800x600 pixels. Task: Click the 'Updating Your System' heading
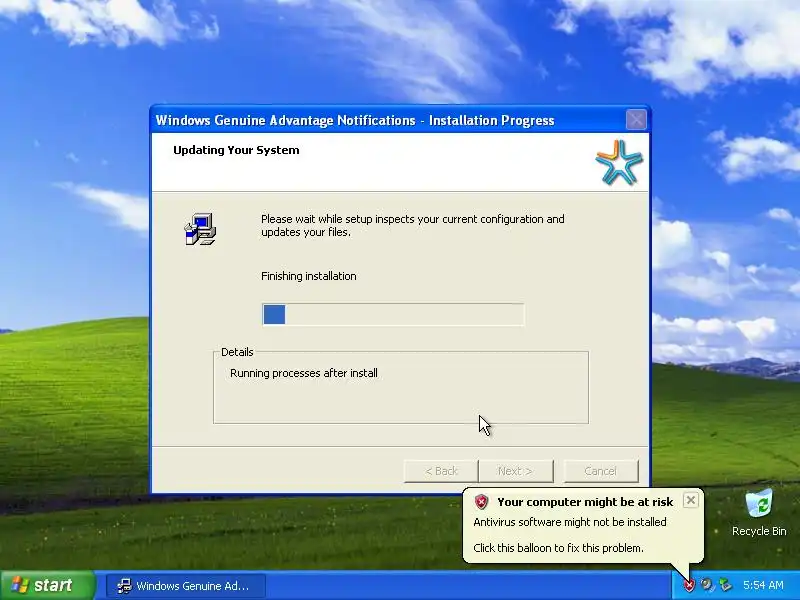(x=236, y=150)
